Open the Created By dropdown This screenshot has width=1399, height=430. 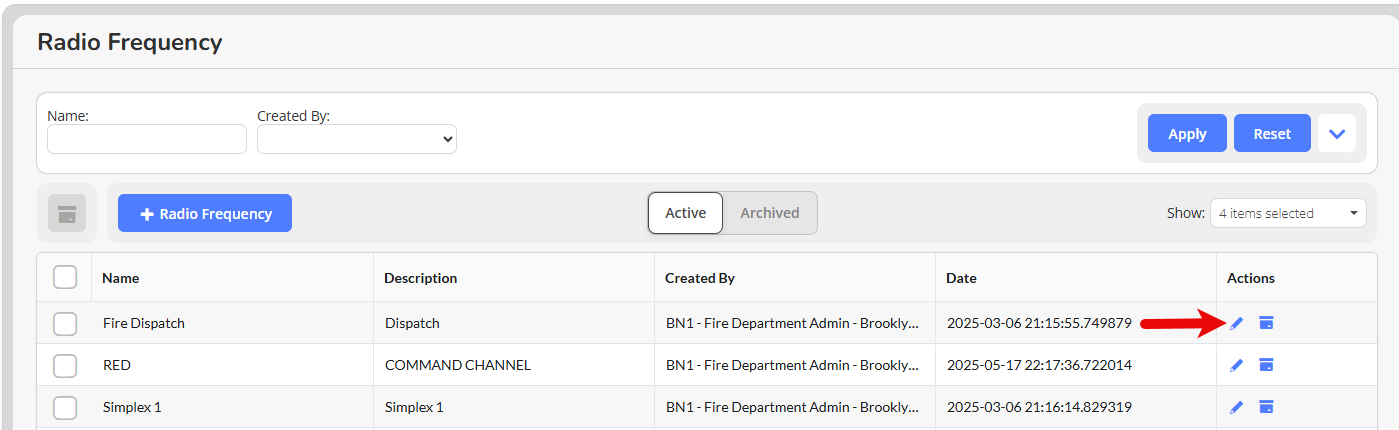click(x=357, y=139)
